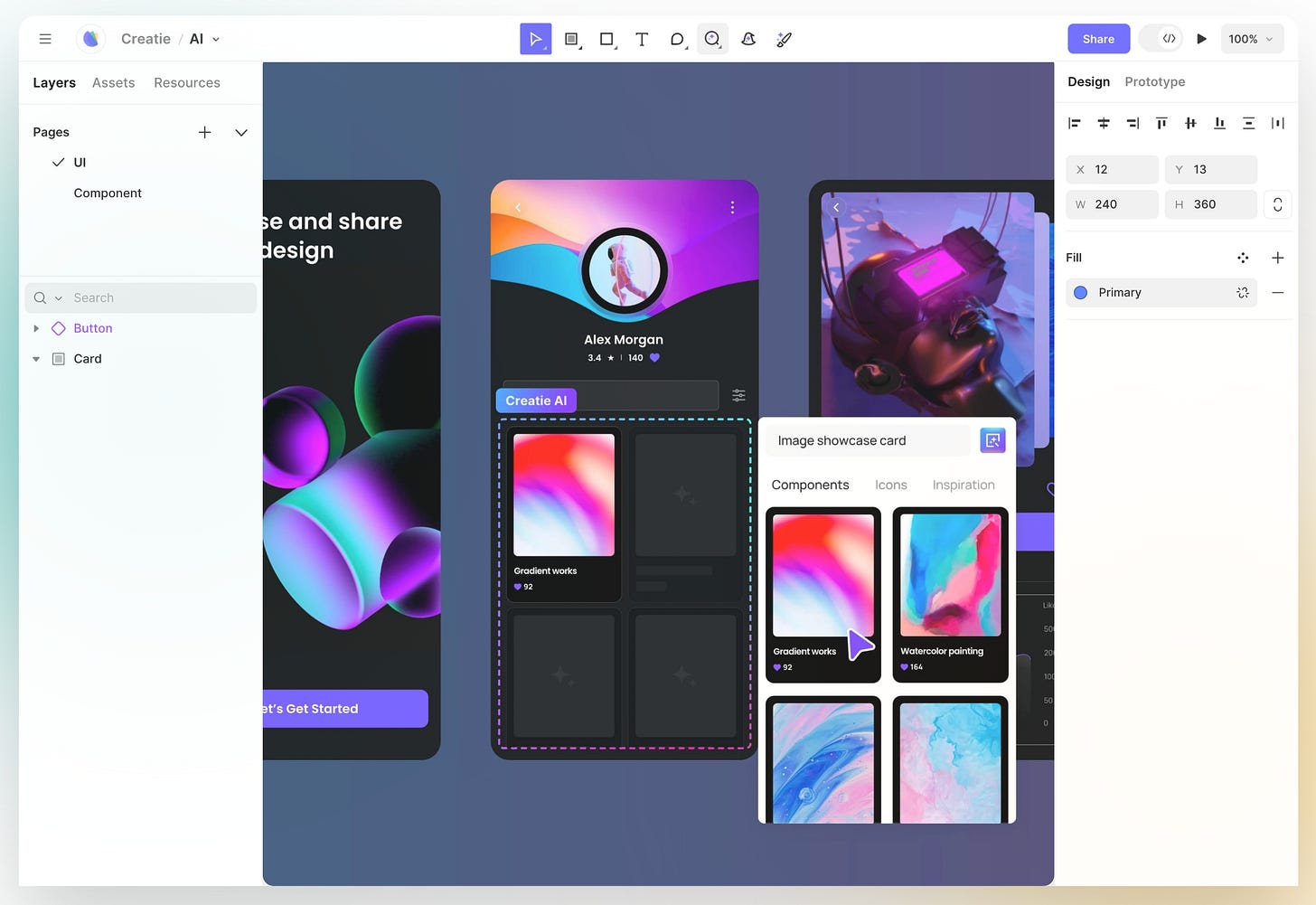Click the Image showcase card search field
This screenshot has width=1316, height=905.
pyautogui.click(x=868, y=440)
